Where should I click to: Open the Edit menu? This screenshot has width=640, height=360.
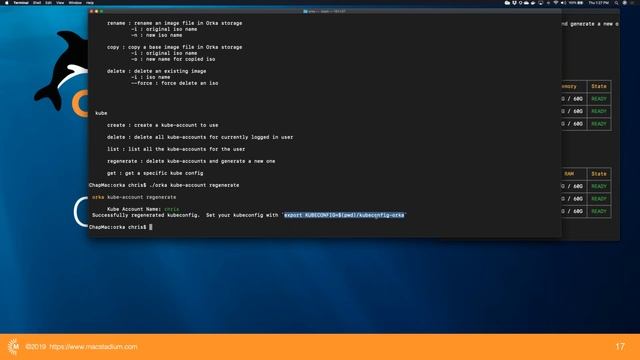click(x=49, y=2)
